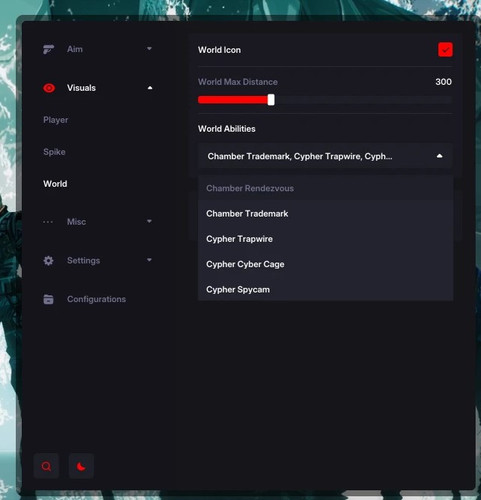Viewport: 481px width, 500px height.
Task: Click the World Max Distance label
Action: point(238,82)
